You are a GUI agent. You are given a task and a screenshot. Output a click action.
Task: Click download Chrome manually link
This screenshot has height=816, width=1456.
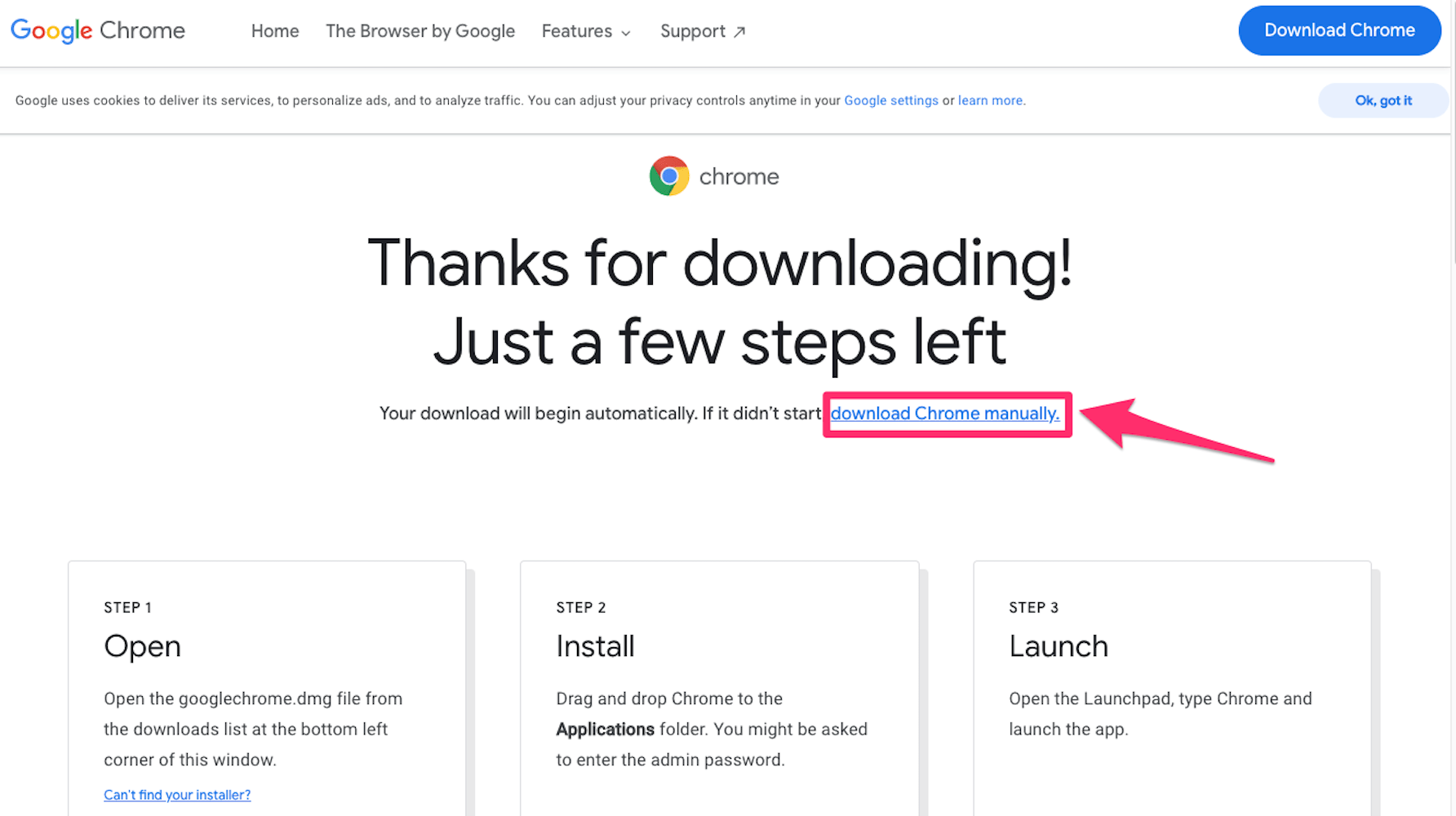point(945,414)
